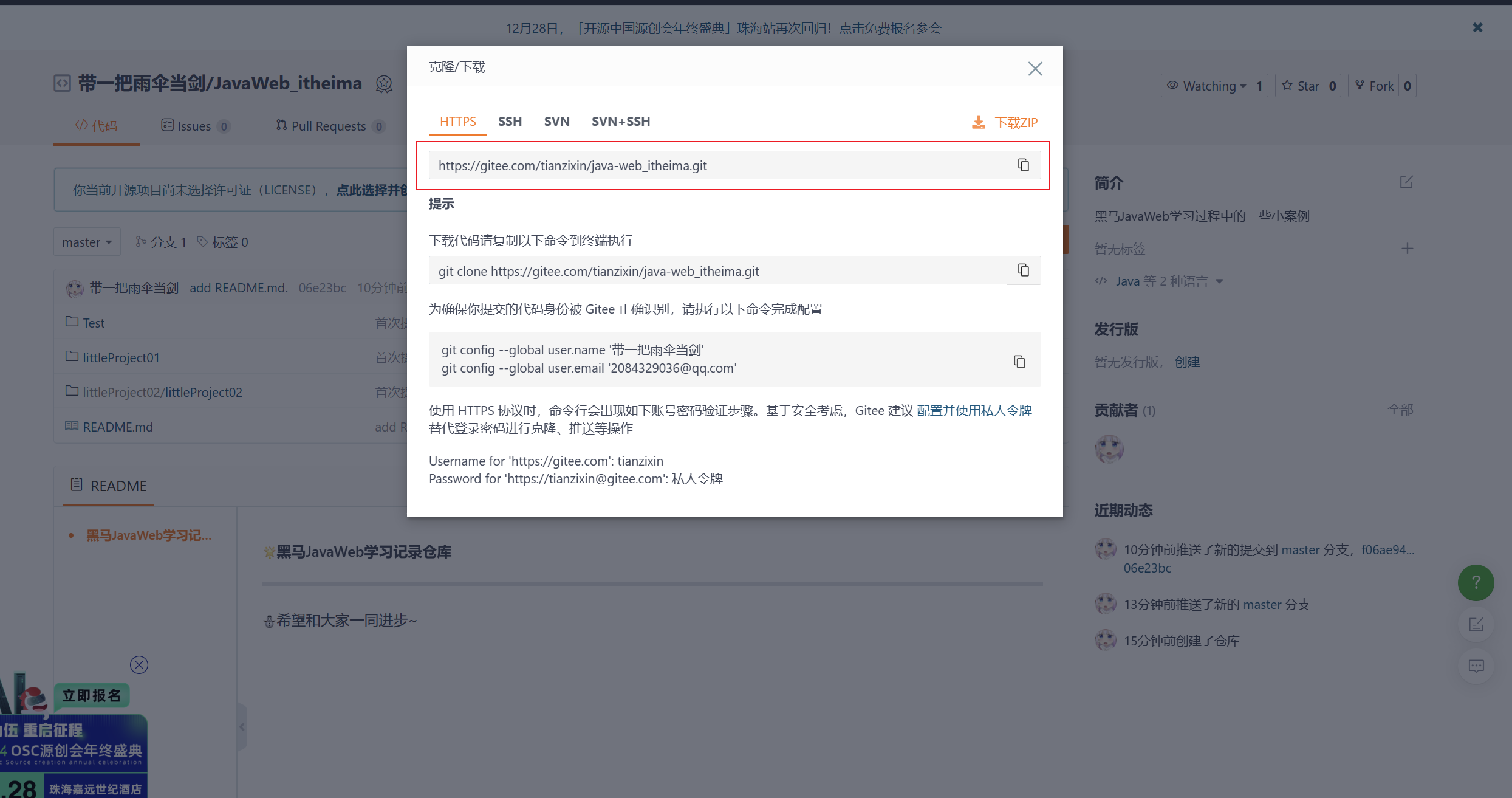The height and width of the screenshot is (798, 1512).
Task: Close the event advertisement popup
Action: [139, 665]
